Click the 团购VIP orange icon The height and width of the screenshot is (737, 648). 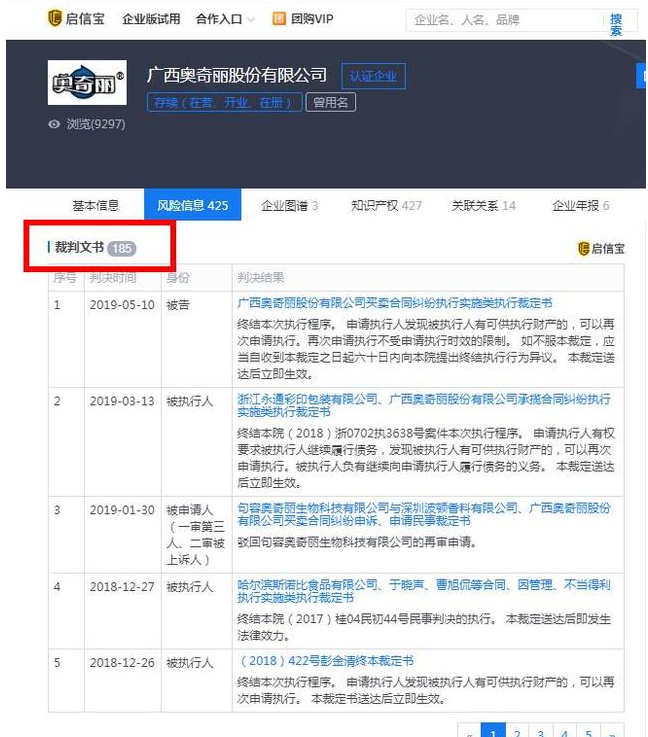(279, 19)
